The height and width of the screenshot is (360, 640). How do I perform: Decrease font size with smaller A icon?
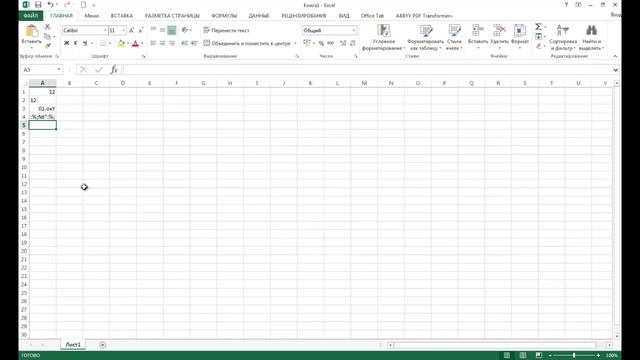(141, 30)
